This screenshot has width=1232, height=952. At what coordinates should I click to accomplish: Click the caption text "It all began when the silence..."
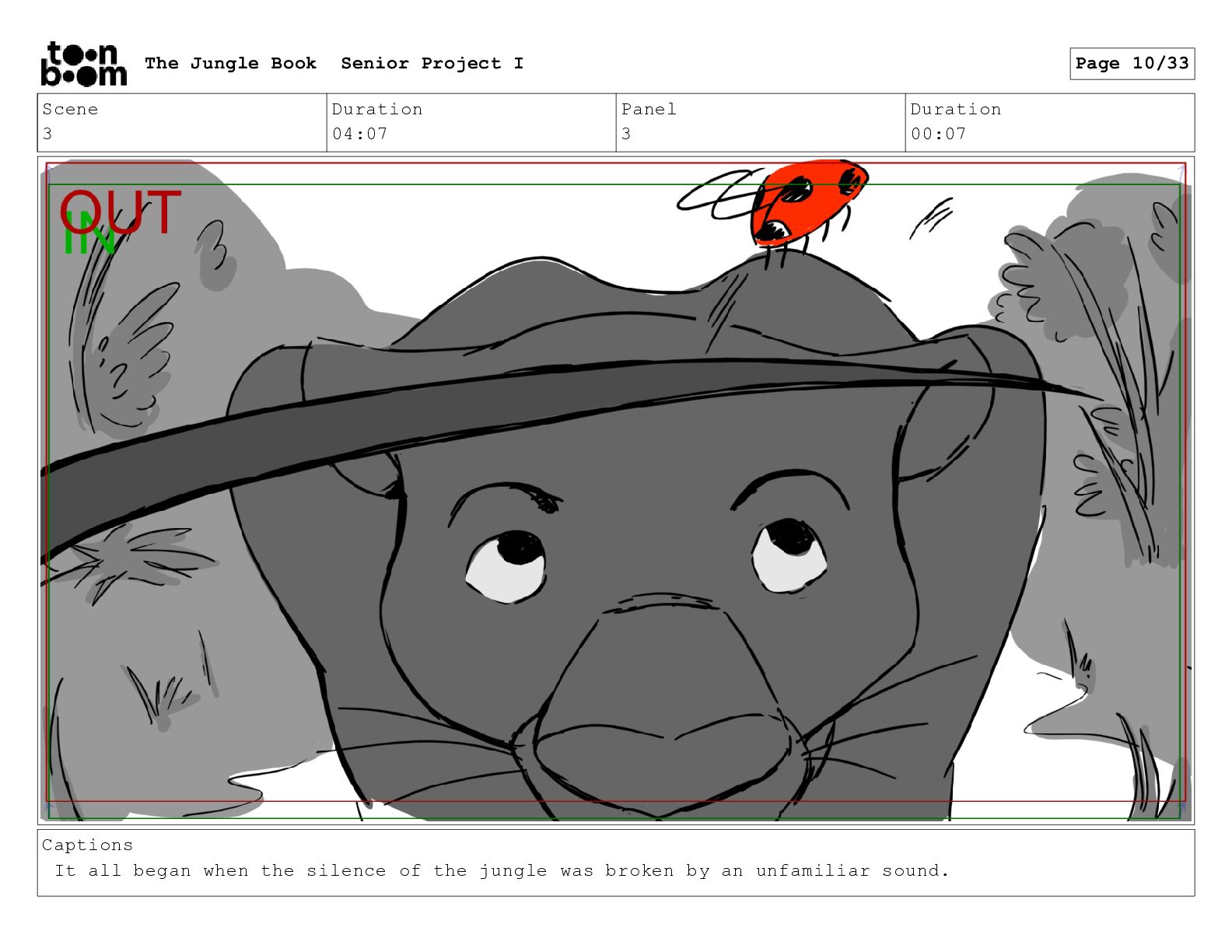click(502, 871)
